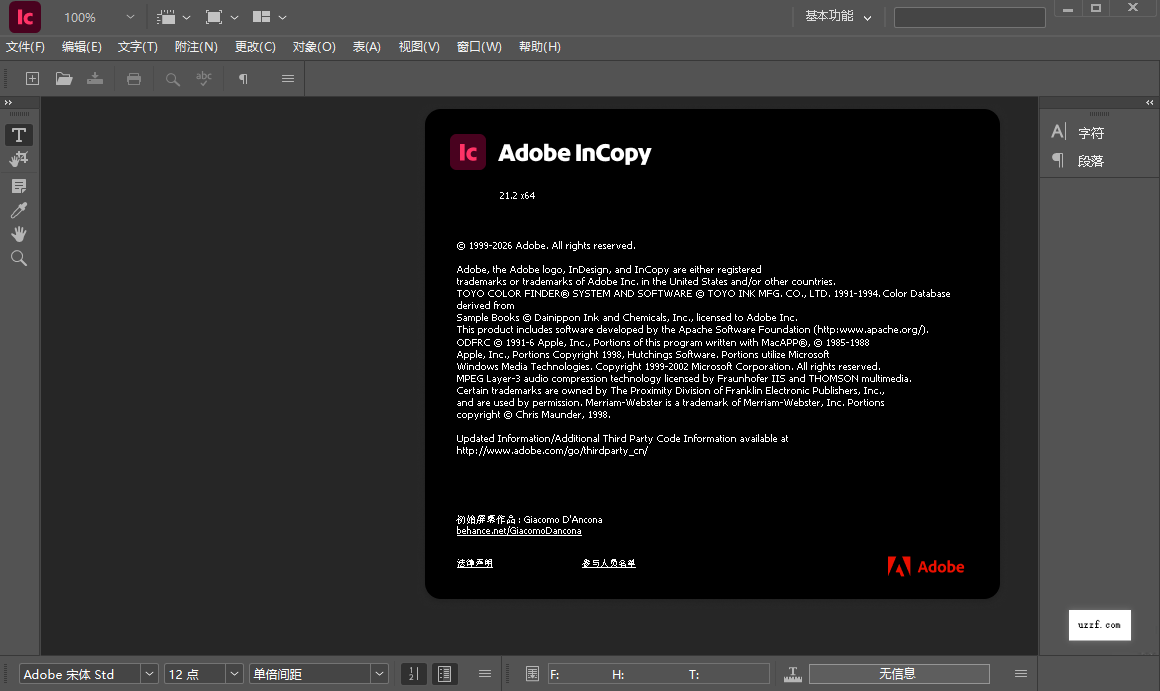Select the Type tool
This screenshot has width=1160, height=691.
coord(18,135)
